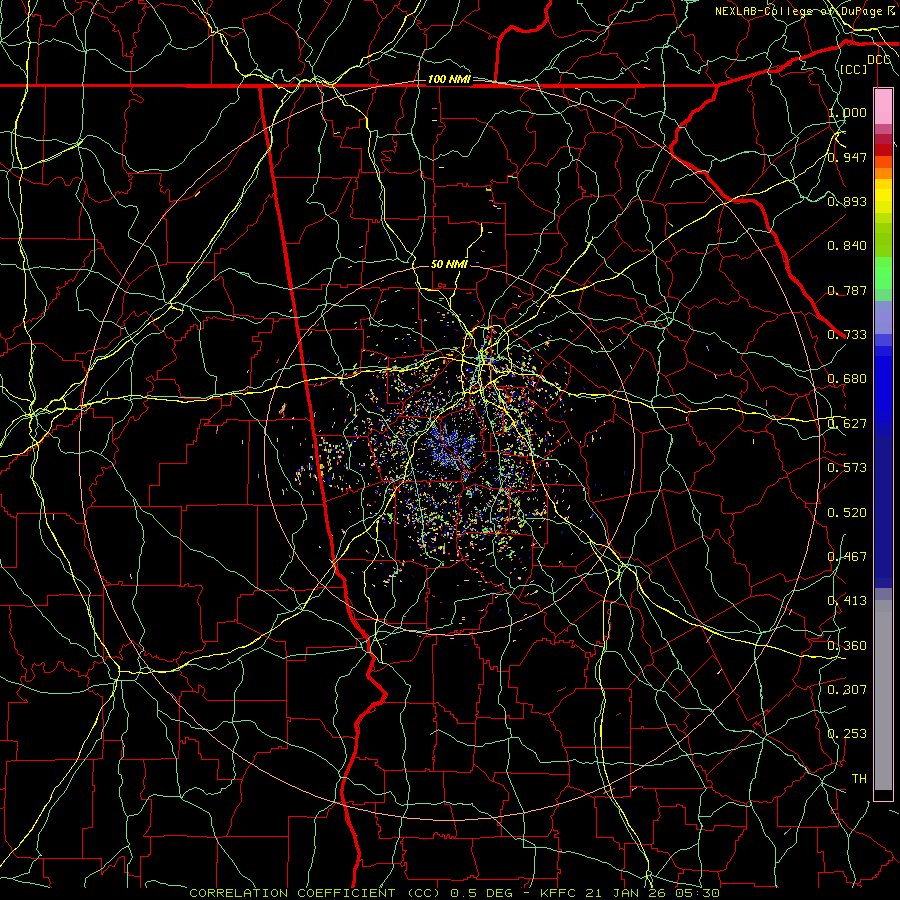Click the "0.627" scale value
Image resolution: width=900 pixels, height=900 pixels.
[847, 424]
